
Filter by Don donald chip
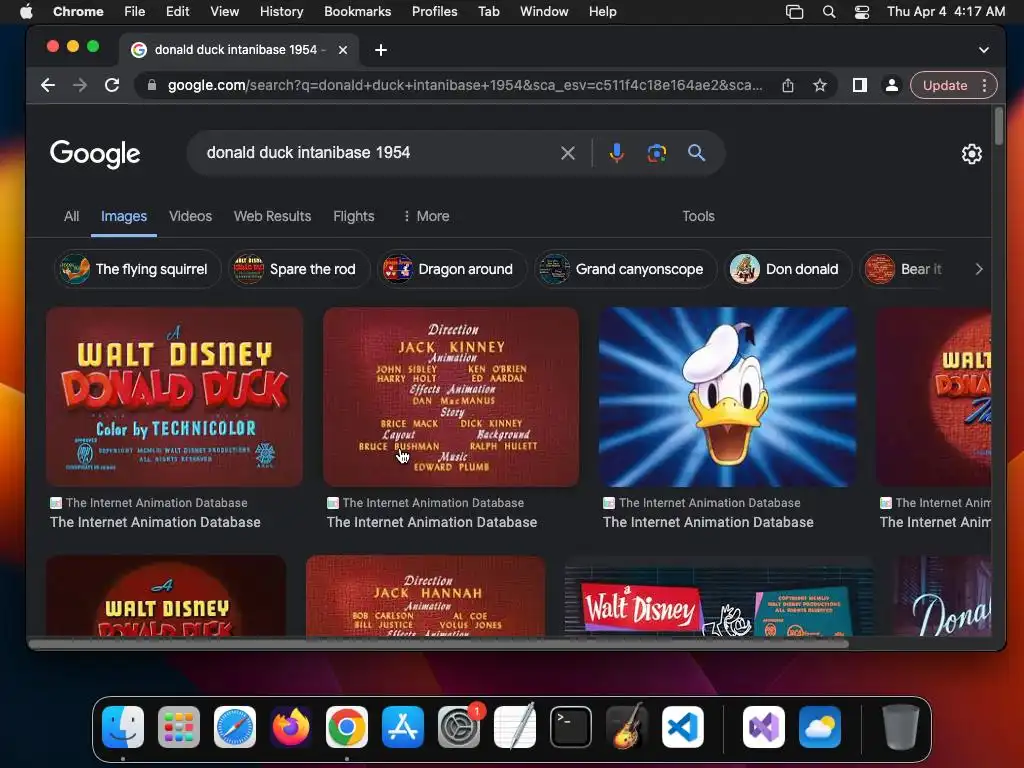789,269
